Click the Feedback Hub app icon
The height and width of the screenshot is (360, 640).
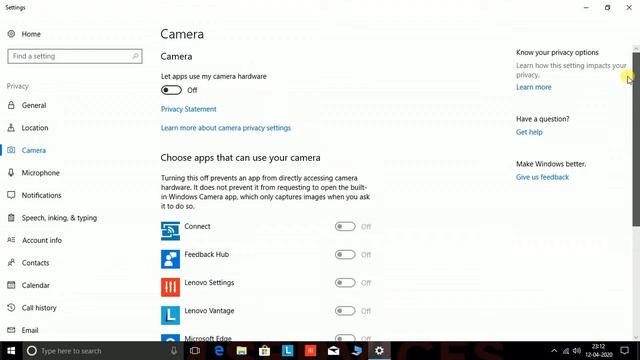coord(170,259)
